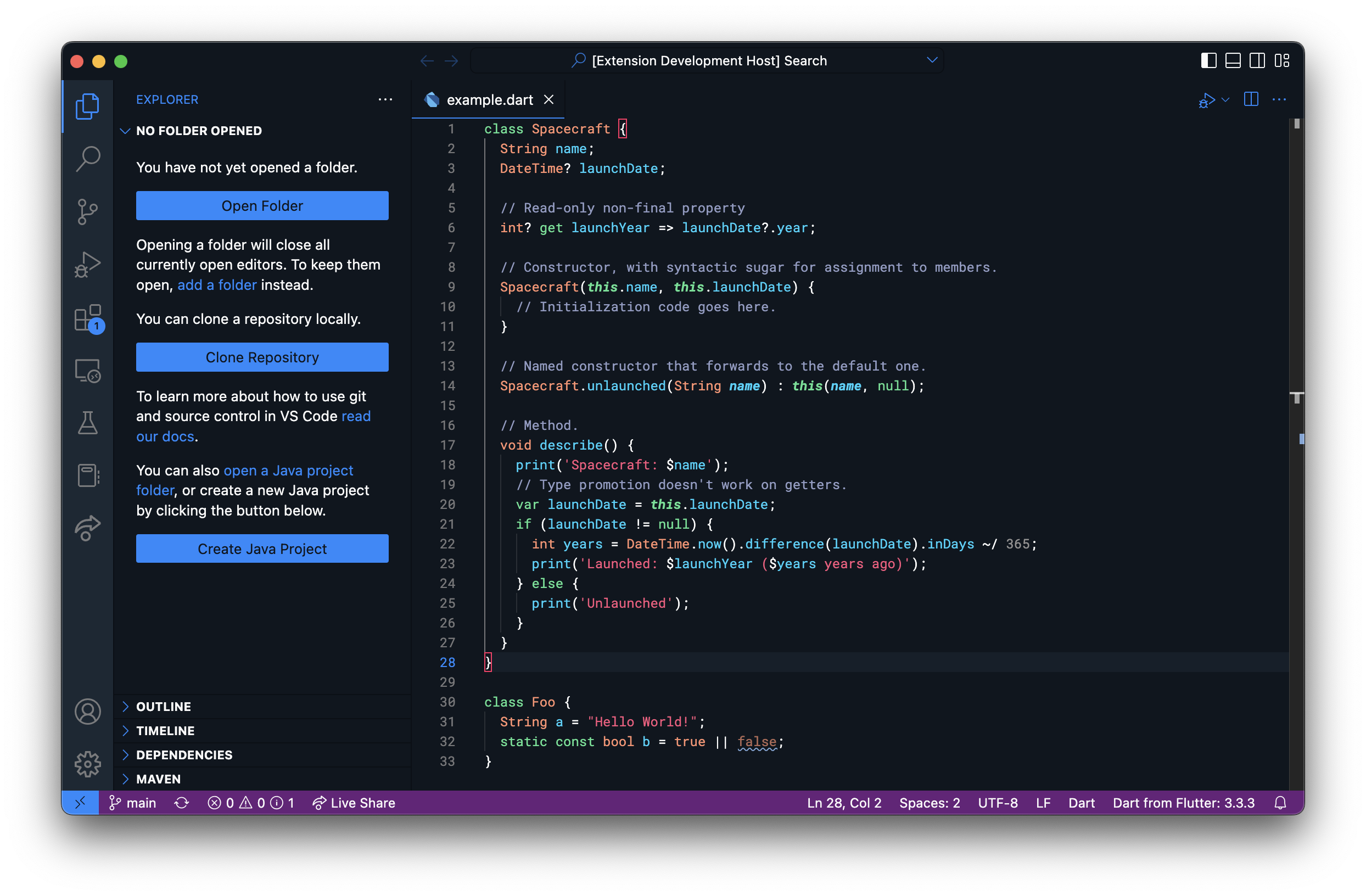Screen dimensions: 1366x896
Task: Expand the OUTLINE section
Action: (164, 707)
